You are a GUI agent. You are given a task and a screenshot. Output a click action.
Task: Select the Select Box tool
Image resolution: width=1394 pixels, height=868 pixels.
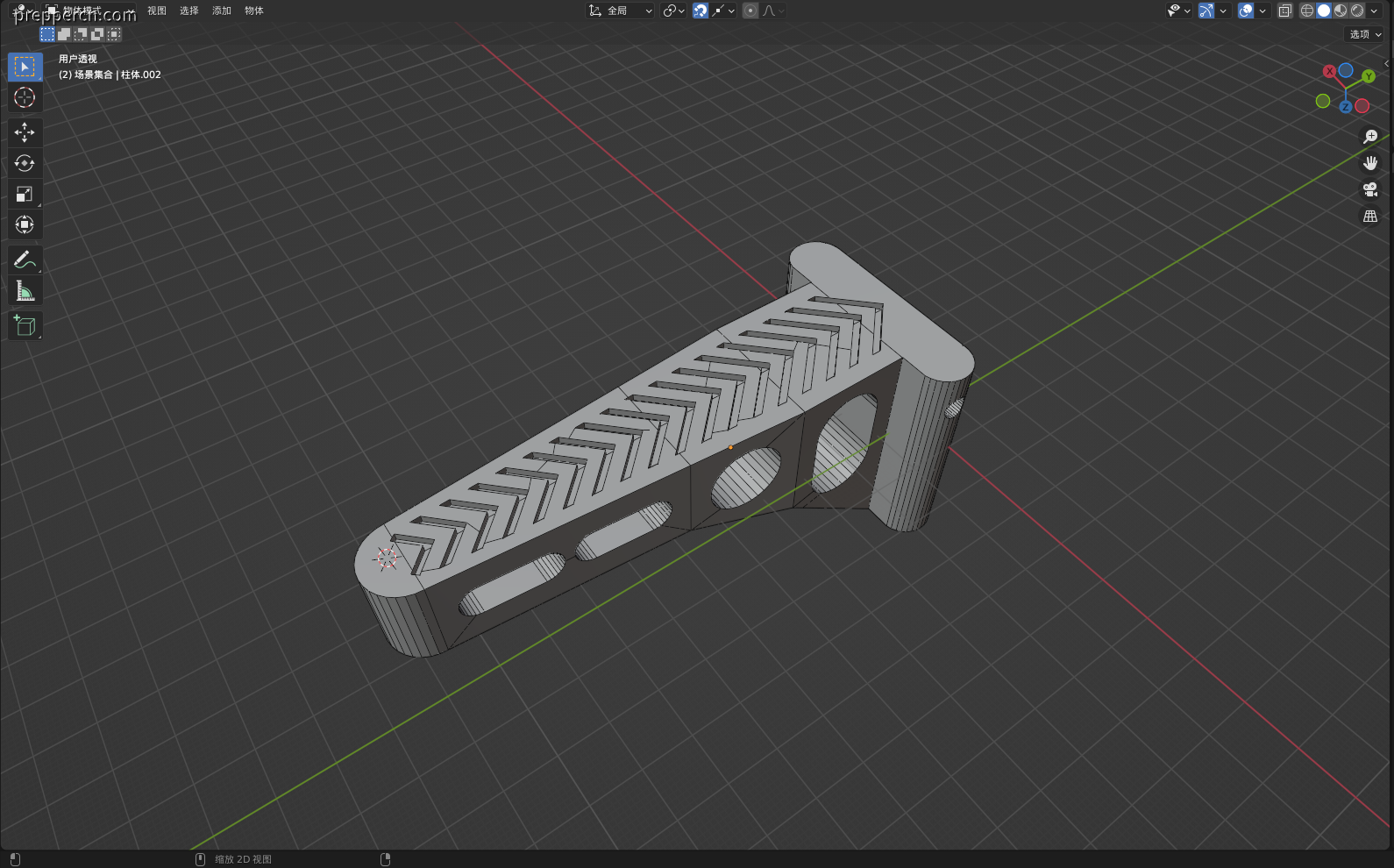[25, 67]
